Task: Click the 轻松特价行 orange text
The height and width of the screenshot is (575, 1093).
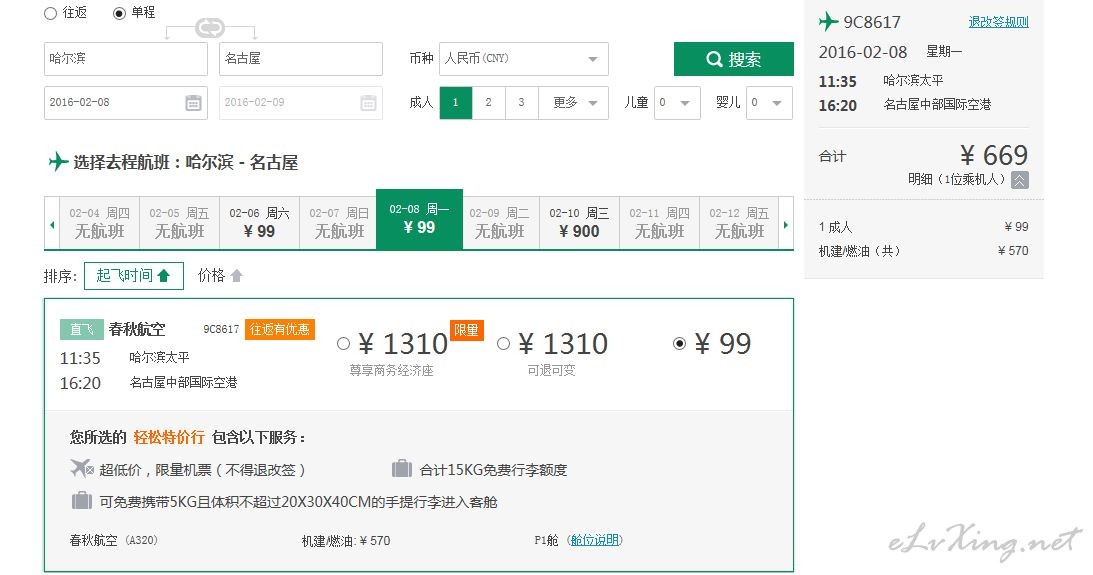Action: [169, 438]
